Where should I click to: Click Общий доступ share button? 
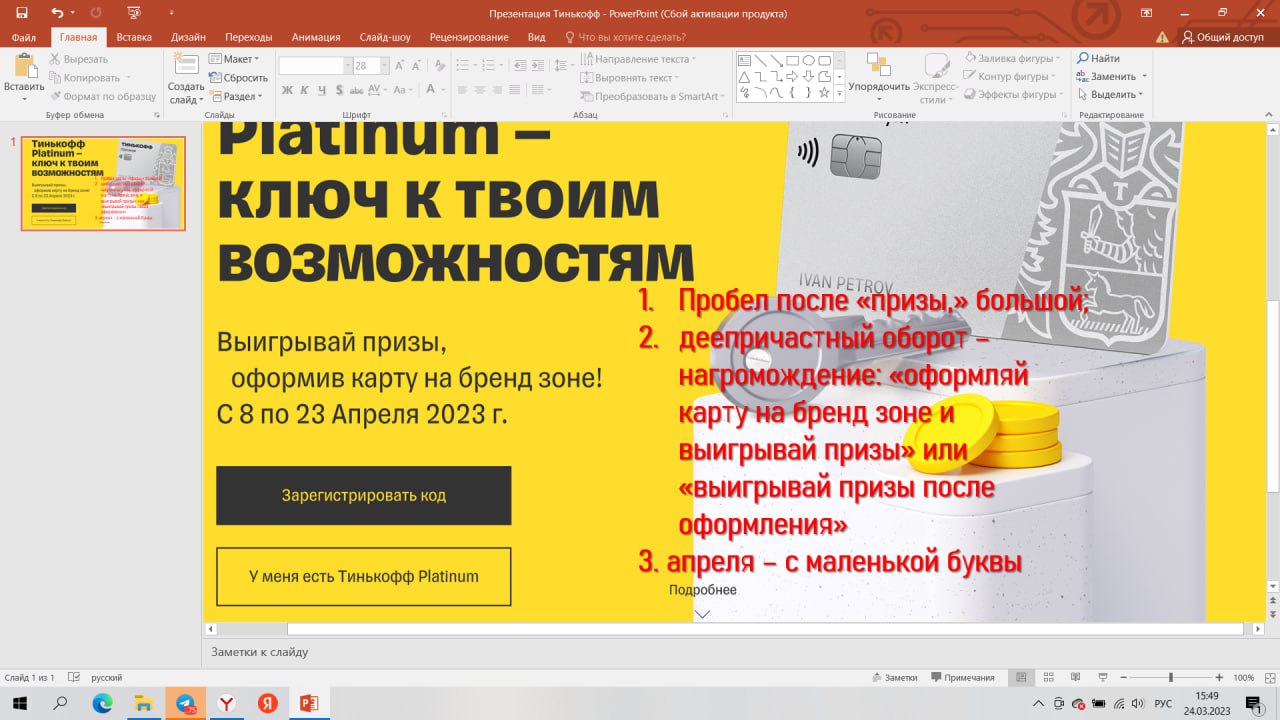click(1223, 37)
